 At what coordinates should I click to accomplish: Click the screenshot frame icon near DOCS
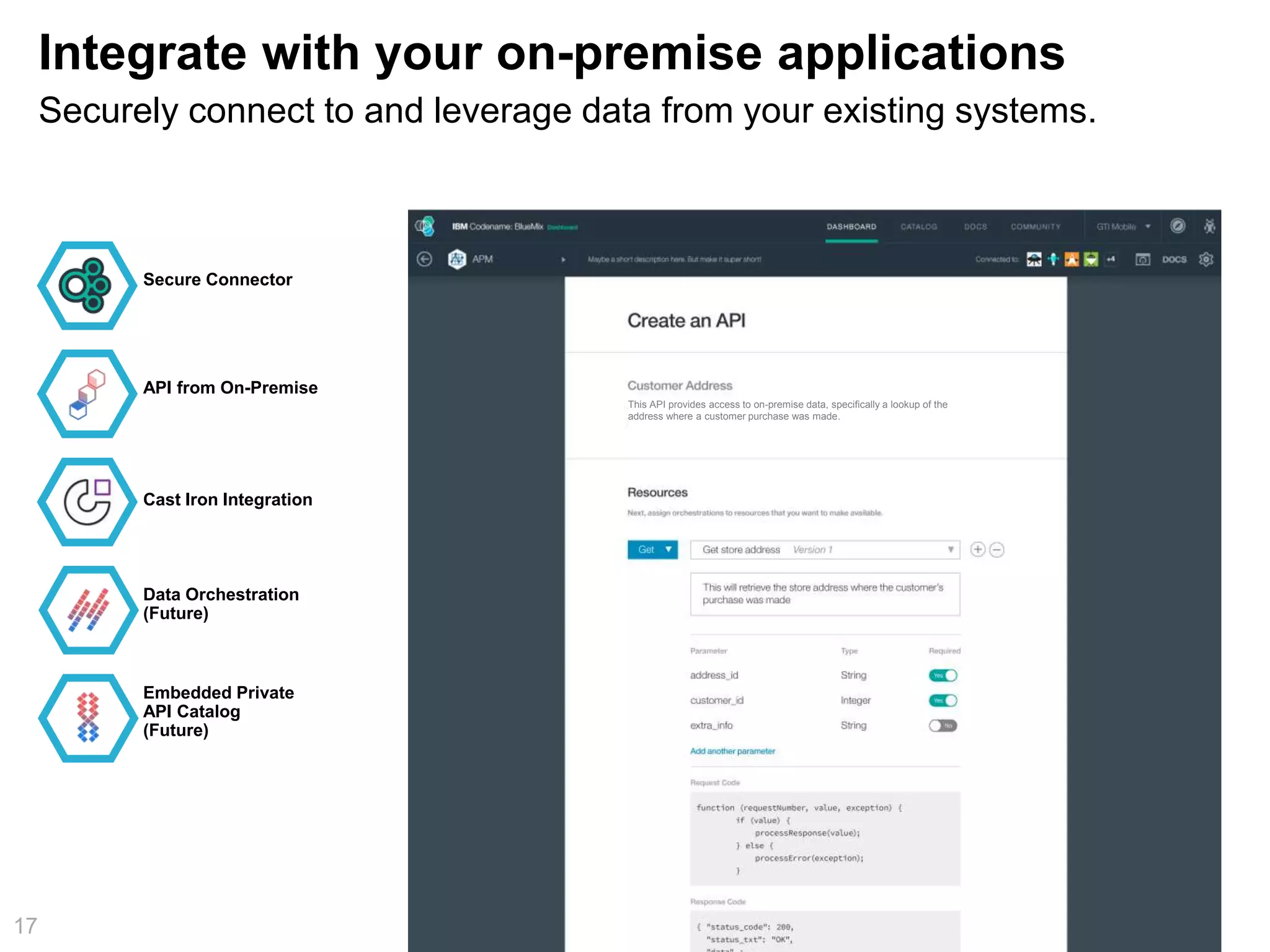1142,259
